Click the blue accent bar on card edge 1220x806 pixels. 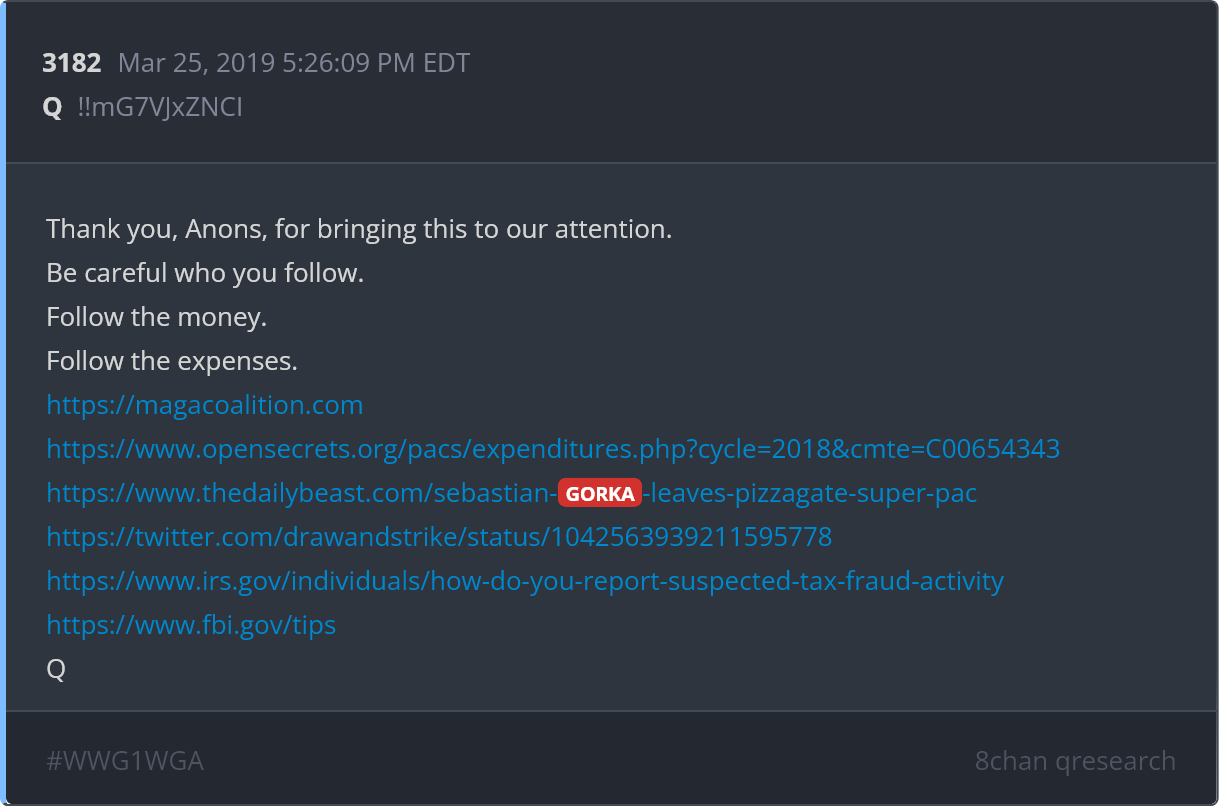3,403
